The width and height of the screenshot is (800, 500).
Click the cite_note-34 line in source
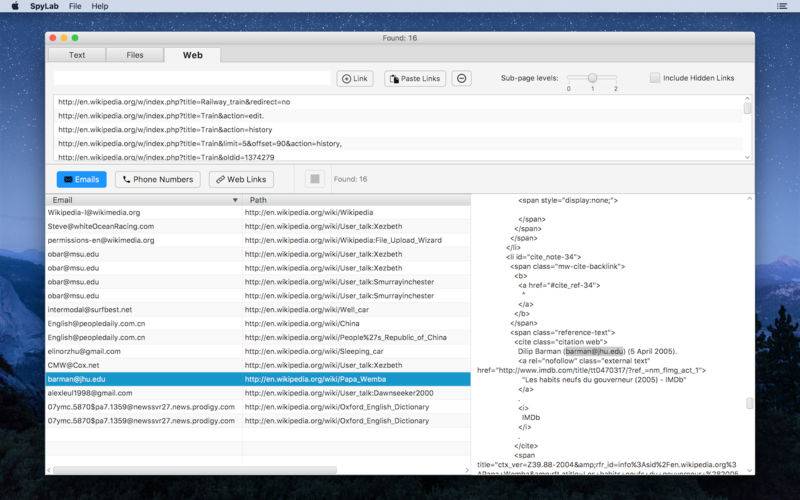(543, 257)
